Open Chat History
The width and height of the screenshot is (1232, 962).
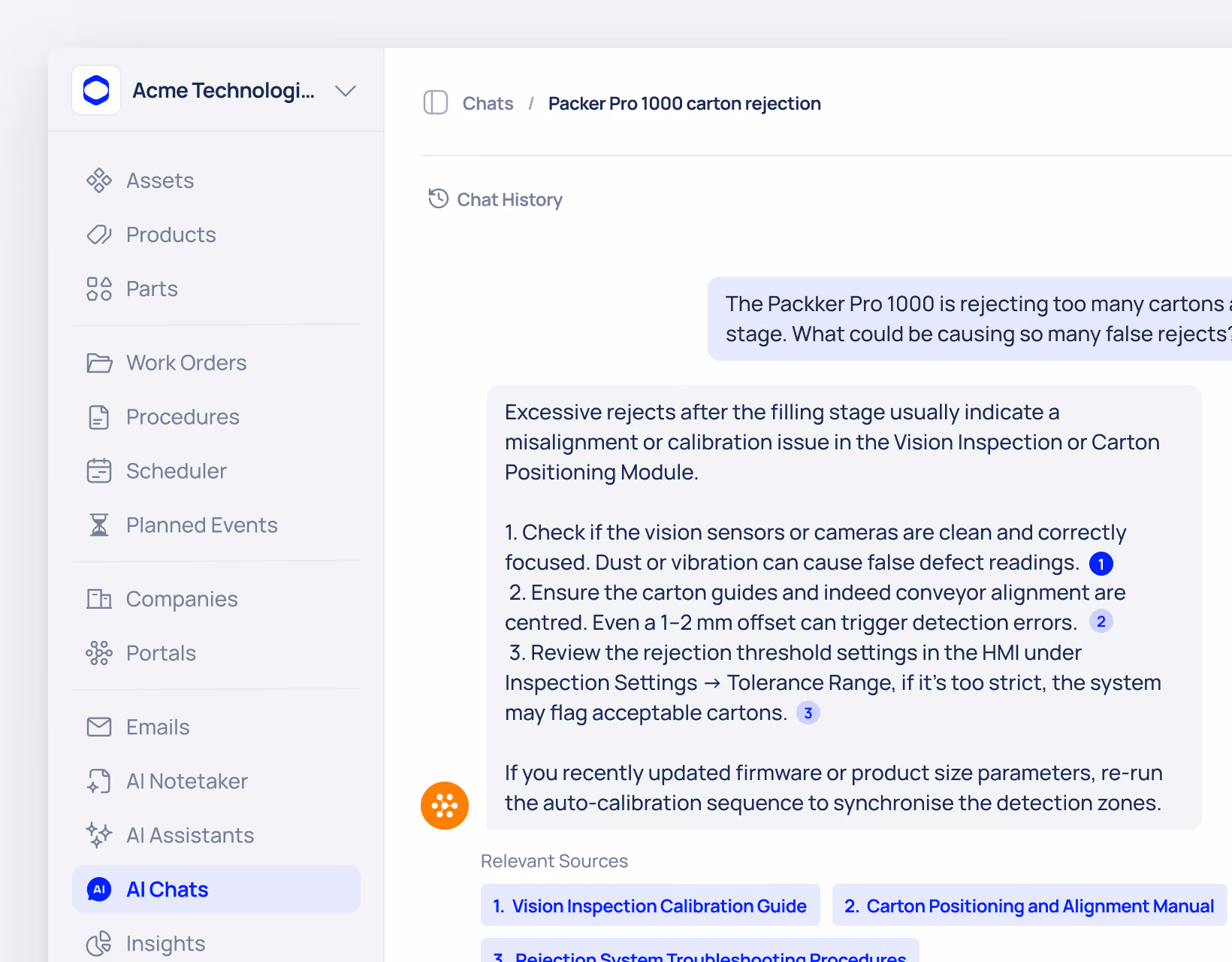pyautogui.click(x=495, y=199)
